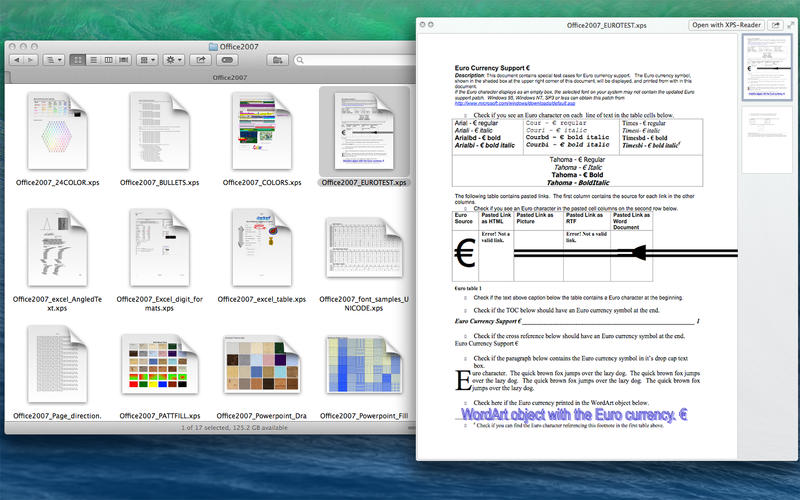This screenshot has height=500, width=800.
Task: Click the Office2007_excel_table.xps file name label
Action: click(x=261, y=299)
